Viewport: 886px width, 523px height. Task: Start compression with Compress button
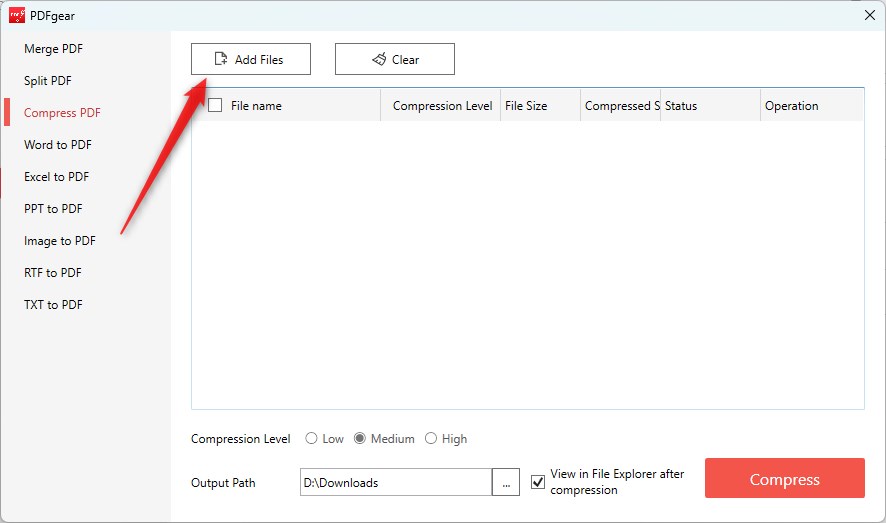pos(785,478)
